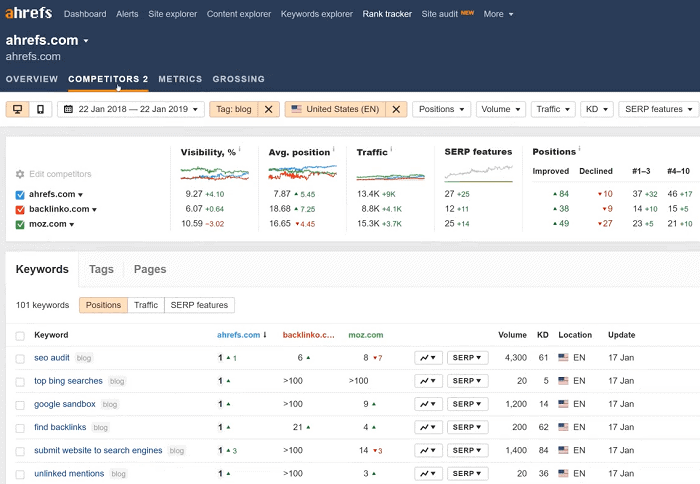Open history chart for submit website to search engines
The height and width of the screenshot is (484, 700).
428,451
